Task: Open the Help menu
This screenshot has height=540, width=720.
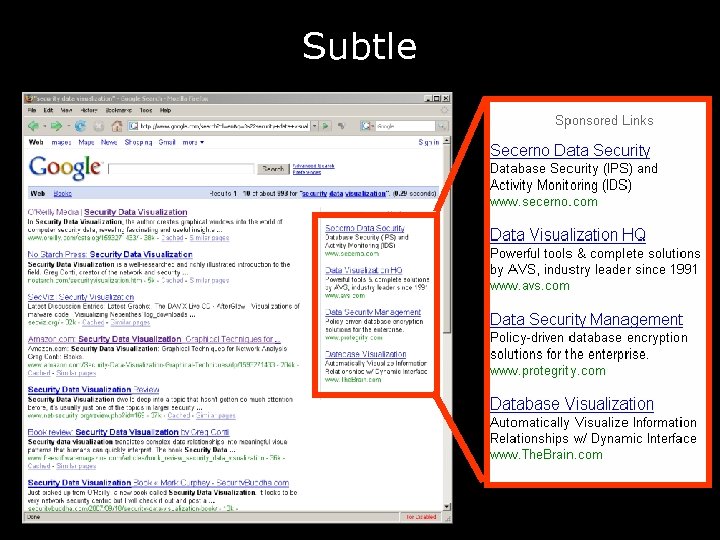Action: click(x=165, y=110)
